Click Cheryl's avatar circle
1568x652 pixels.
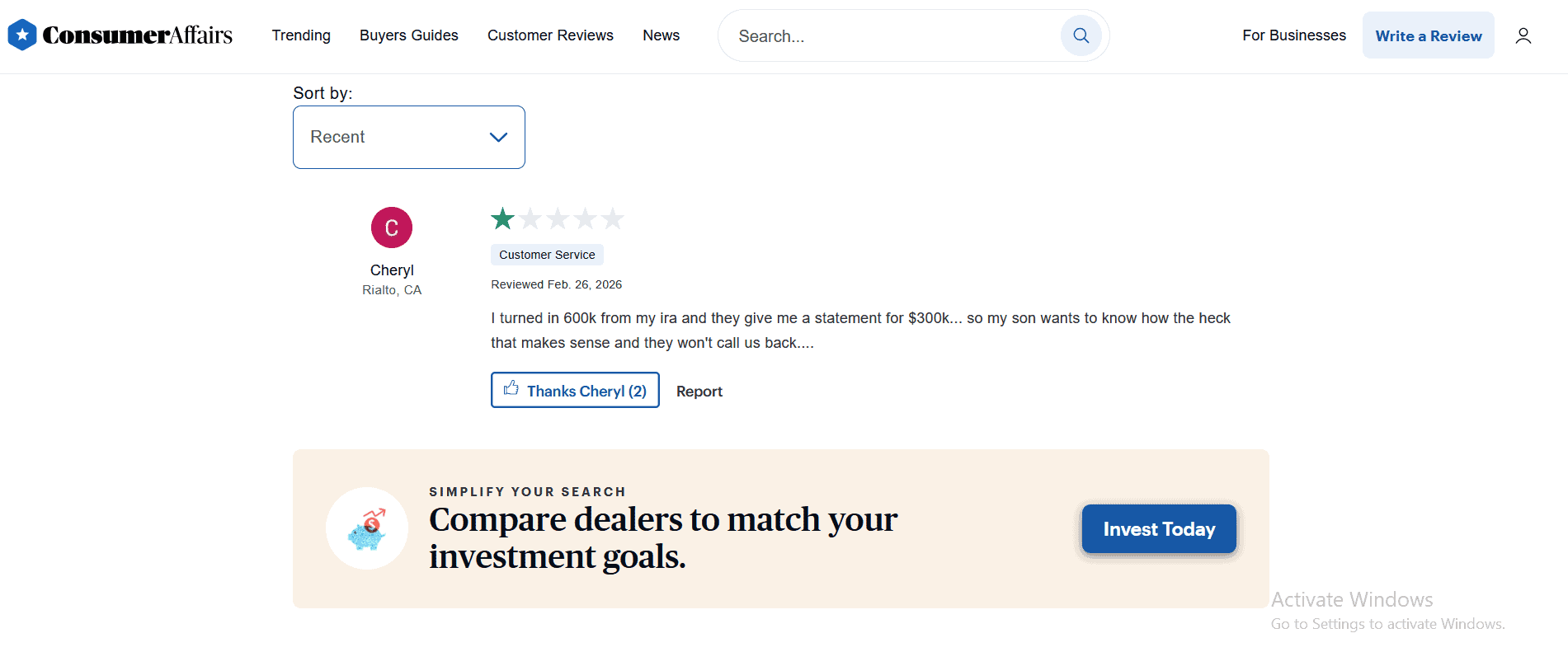point(392,227)
